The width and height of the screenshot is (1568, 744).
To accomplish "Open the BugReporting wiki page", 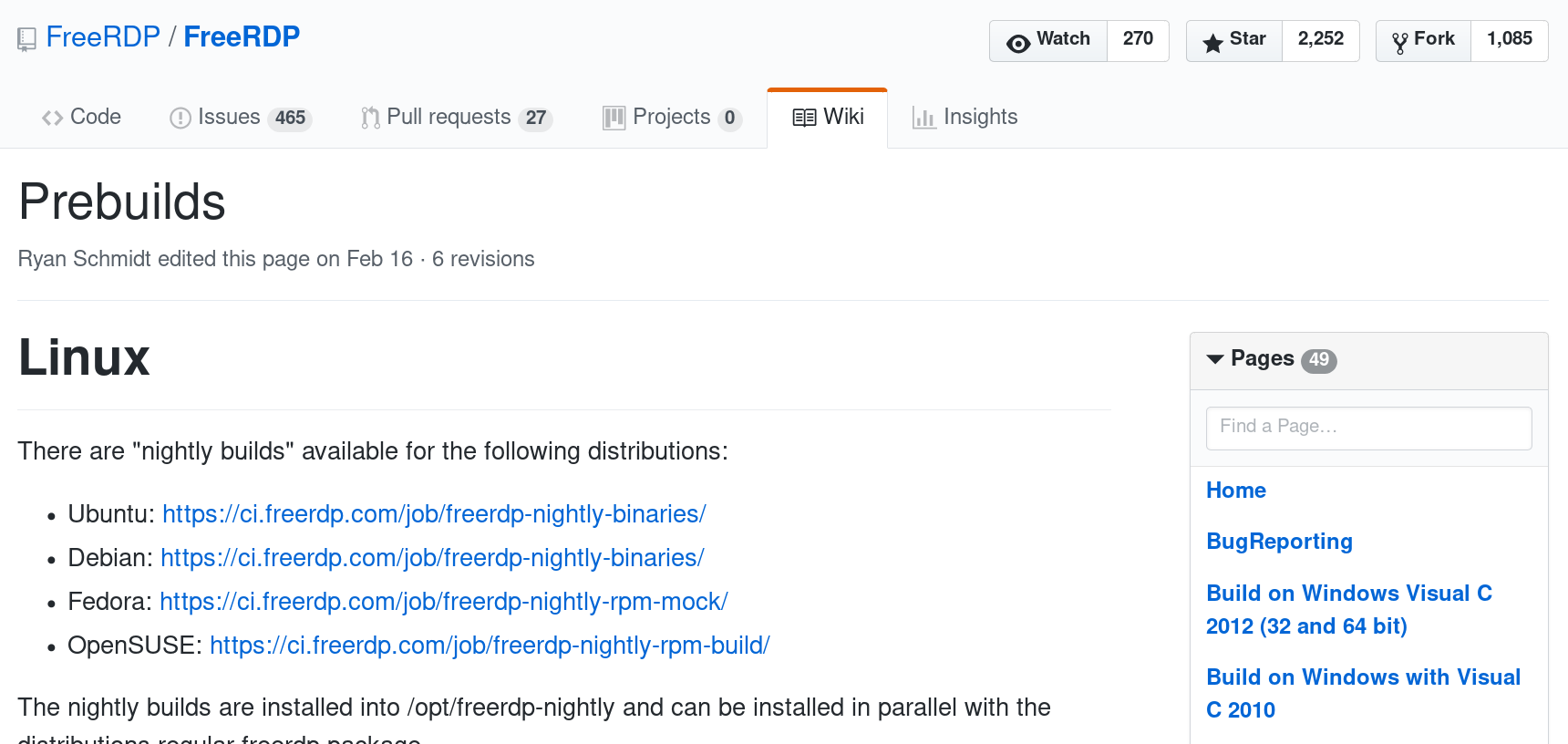I will pos(1278,542).
